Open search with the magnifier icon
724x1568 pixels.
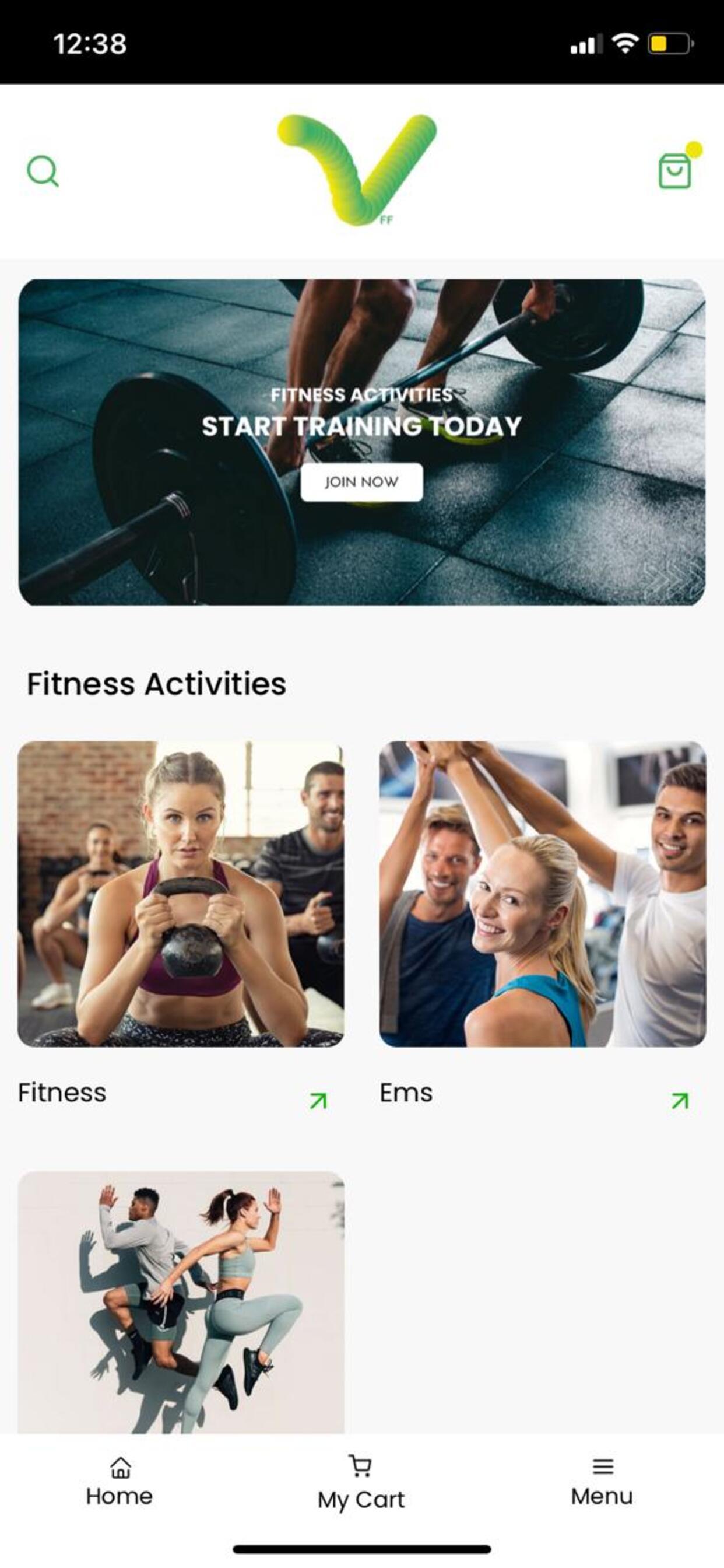coord(43,171)
